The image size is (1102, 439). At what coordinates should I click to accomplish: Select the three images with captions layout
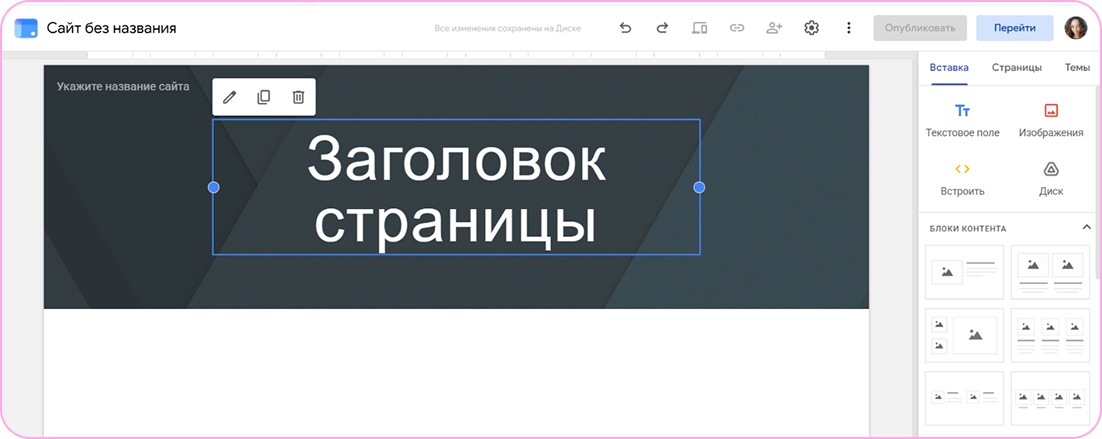[1050, 335]
